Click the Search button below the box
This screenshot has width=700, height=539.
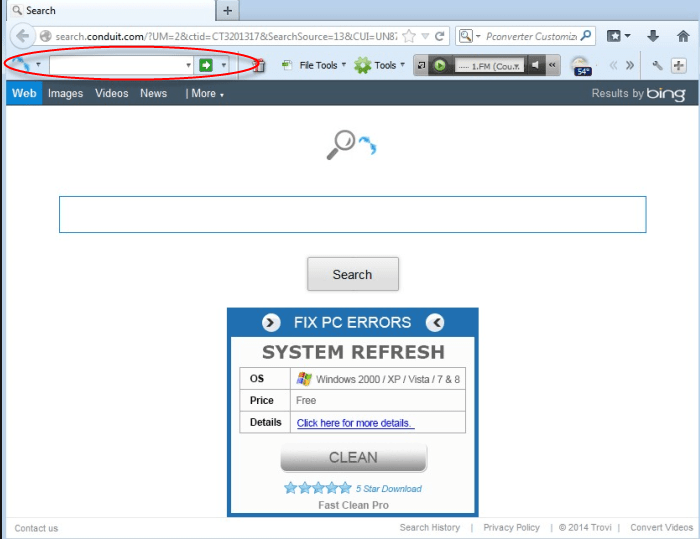coord(353,274)
